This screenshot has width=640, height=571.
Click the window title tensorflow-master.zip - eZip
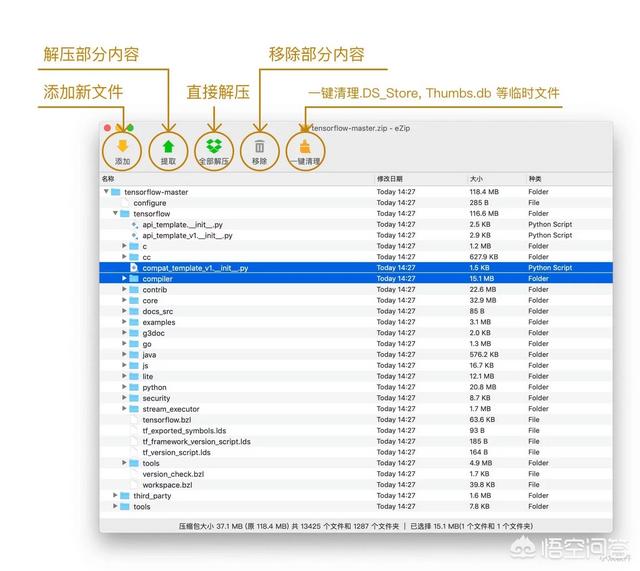361,128
